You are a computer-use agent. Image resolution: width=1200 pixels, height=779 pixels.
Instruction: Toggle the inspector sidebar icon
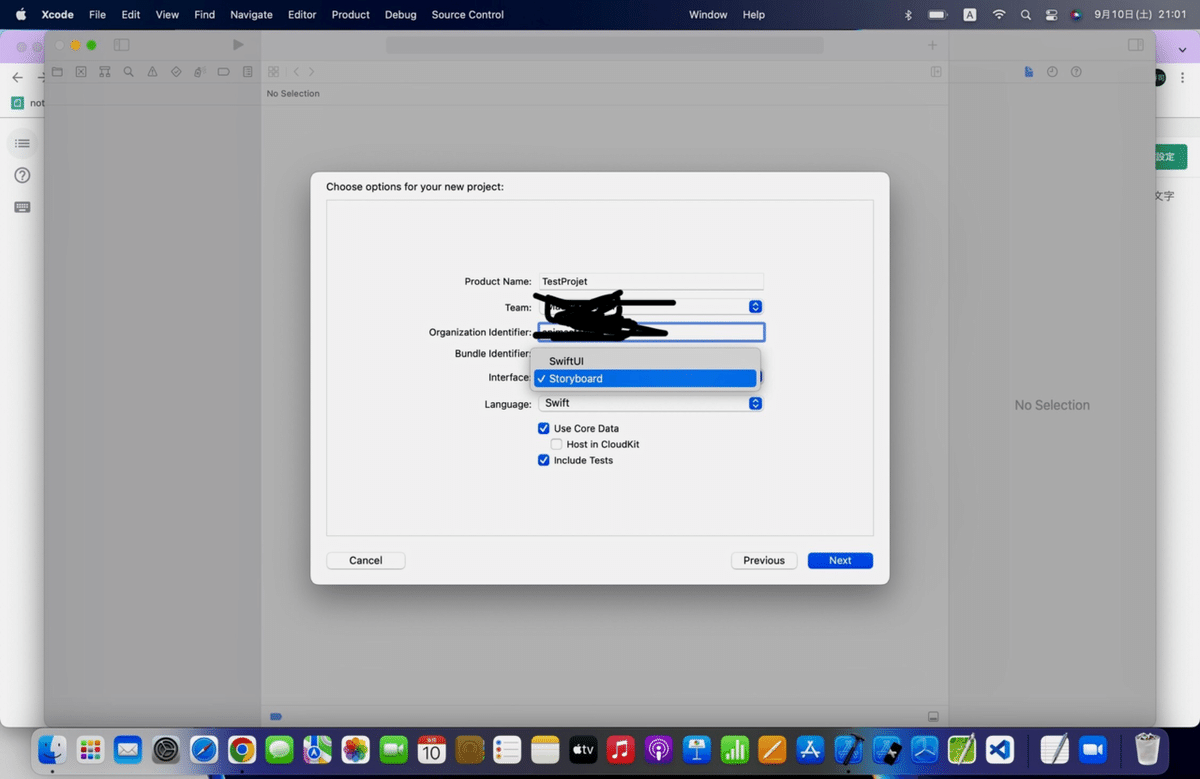1136,45
